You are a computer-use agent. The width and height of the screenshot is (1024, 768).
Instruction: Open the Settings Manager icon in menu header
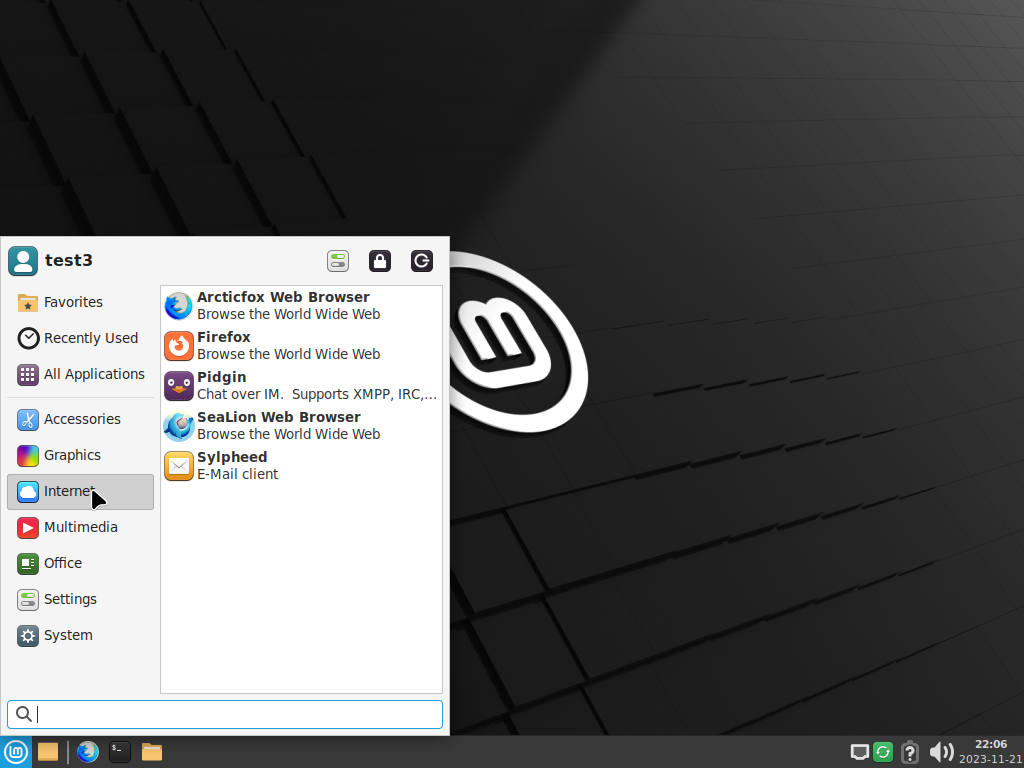(338, 261)
